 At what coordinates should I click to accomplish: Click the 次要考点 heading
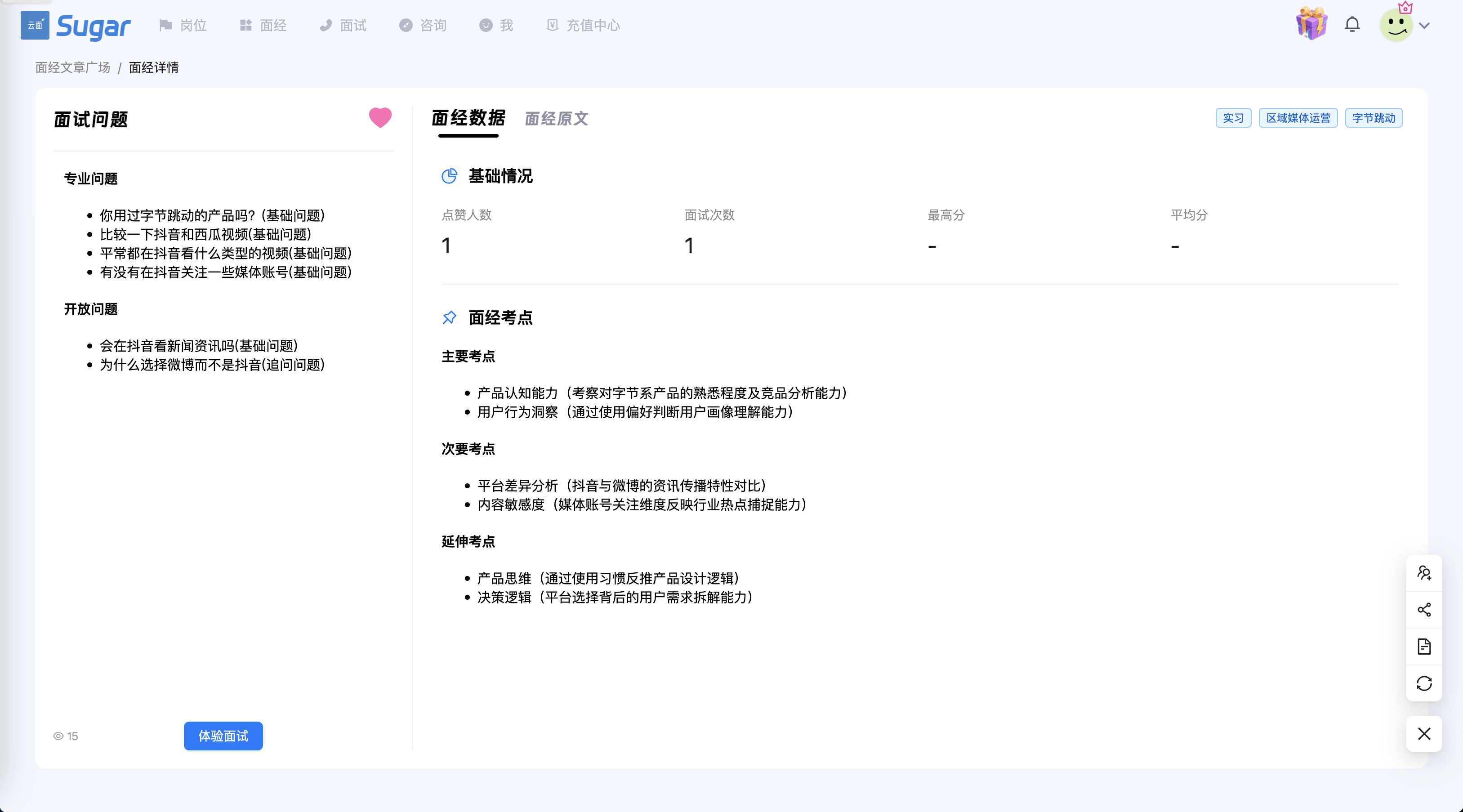pyautogui.click(x=468, y=449)
